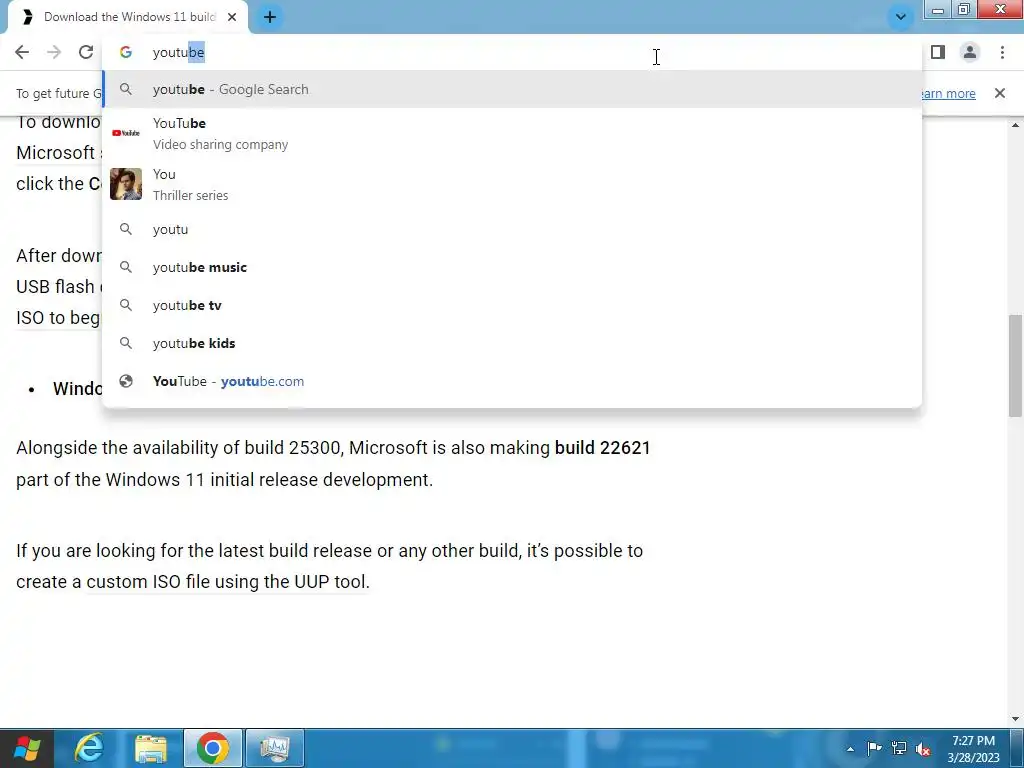
Task: Select the 'youtube music' suggestion
Action: click(x=512, y=267)
